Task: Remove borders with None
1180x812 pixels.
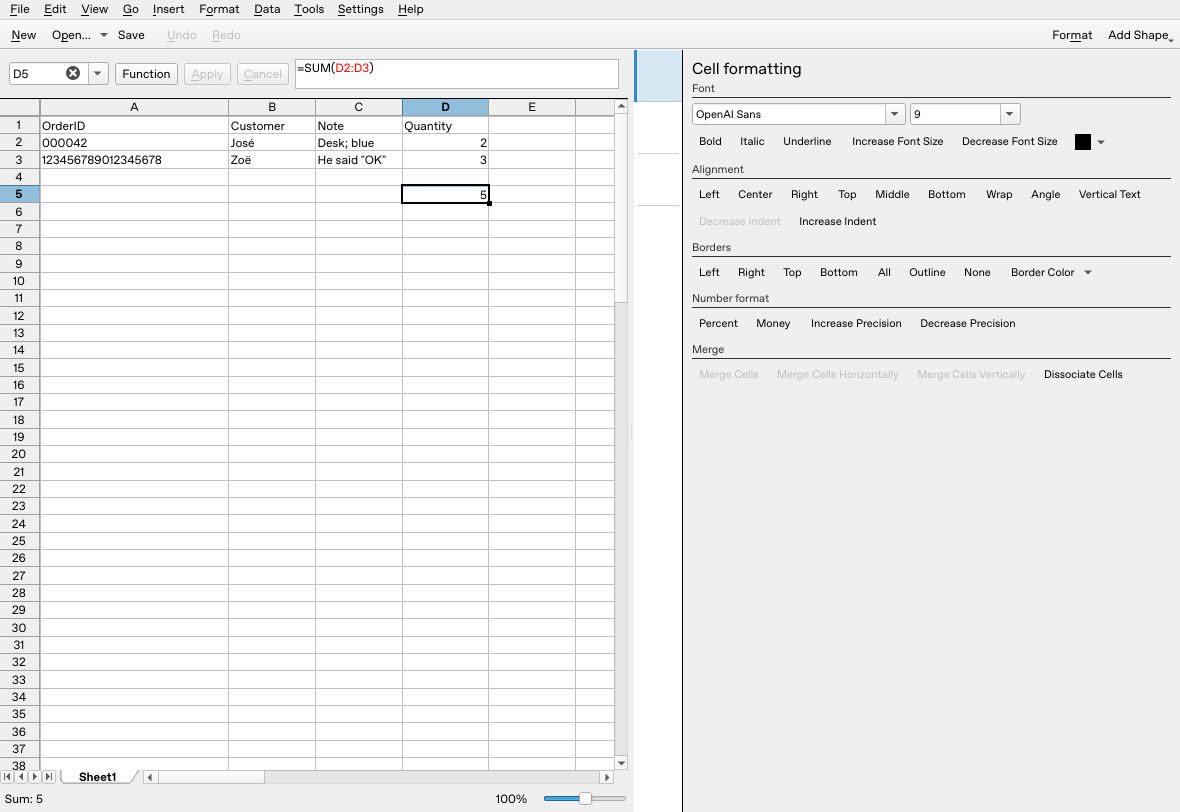Action: pos(977,272)
